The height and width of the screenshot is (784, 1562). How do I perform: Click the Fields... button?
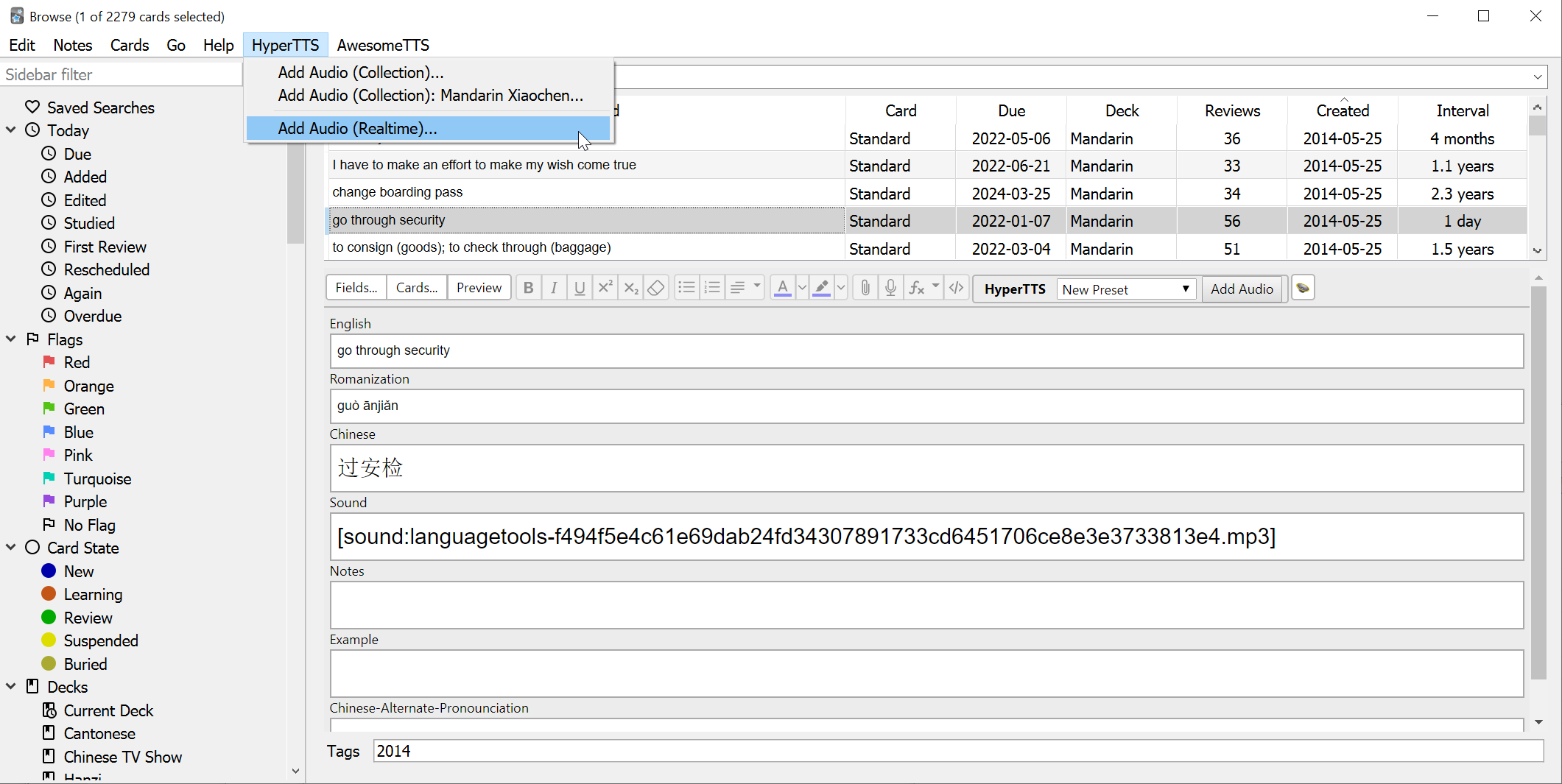pos(356,288)
